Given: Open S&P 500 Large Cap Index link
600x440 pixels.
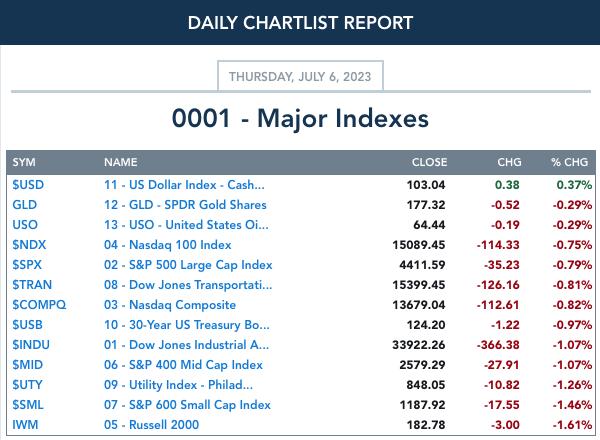Looking at the screenshot, I should click(x=188, y=265).
